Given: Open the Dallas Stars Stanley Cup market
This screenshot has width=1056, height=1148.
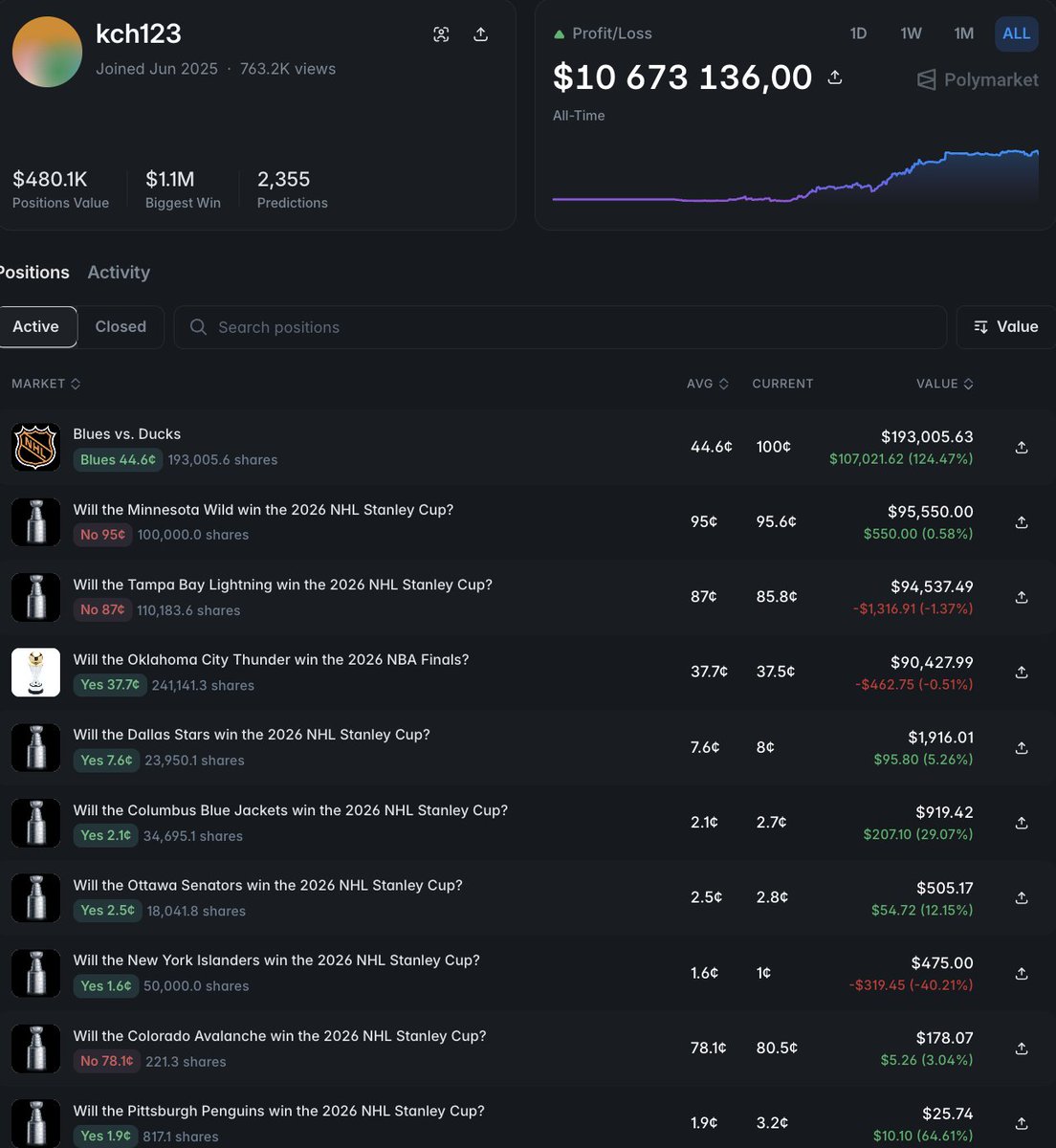Looking at the screenshot, I should tap(252, 735).
